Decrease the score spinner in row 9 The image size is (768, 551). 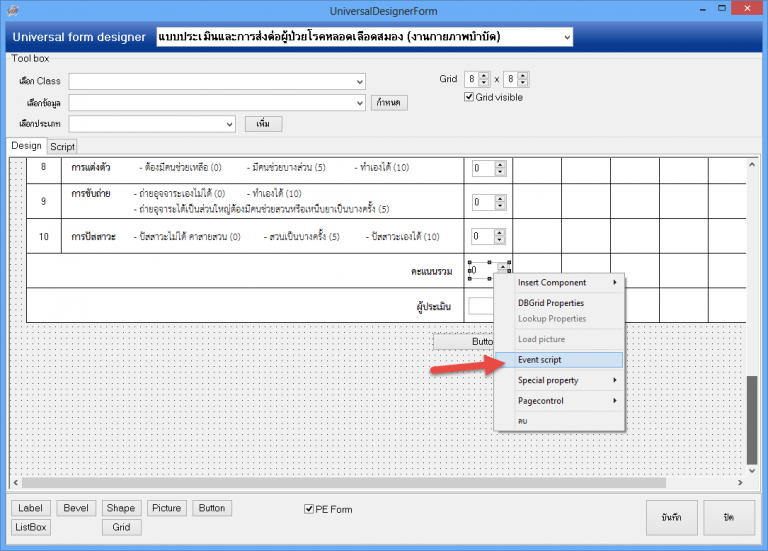tap(500, 206)
